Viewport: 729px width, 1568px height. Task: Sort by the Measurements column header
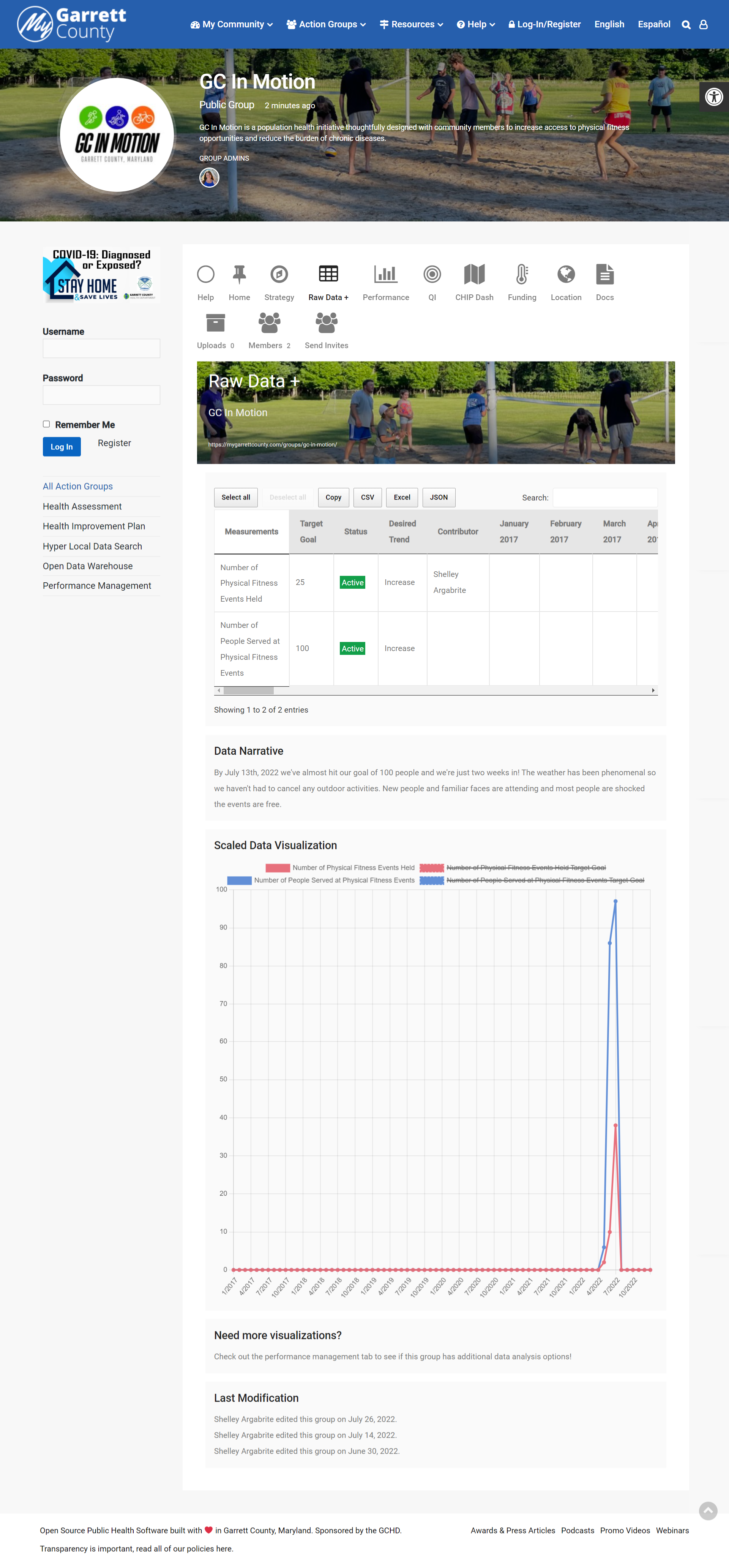click(251, 531)
